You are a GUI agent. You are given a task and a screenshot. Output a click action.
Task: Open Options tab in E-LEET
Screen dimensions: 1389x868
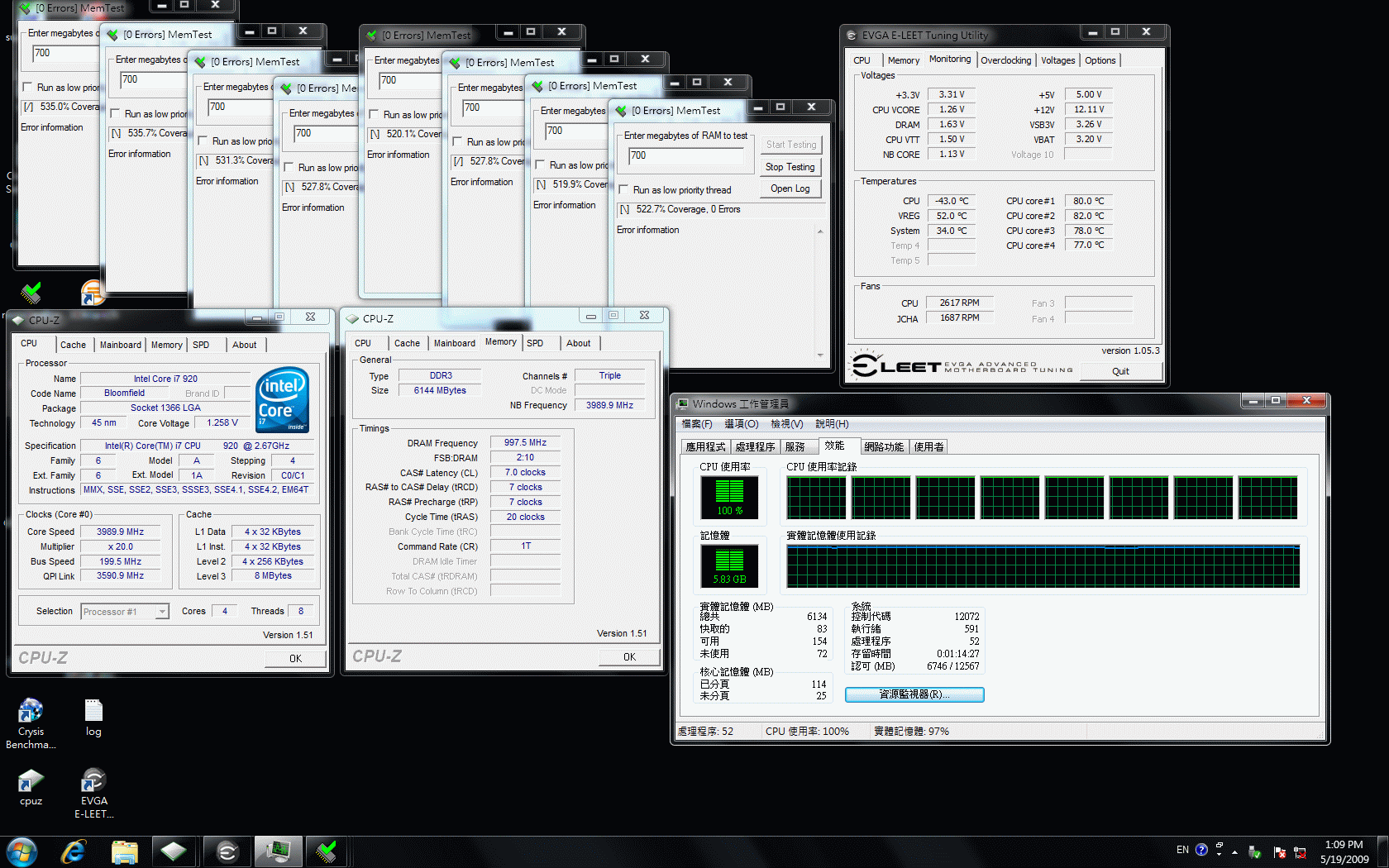click(x=1100, y=60)
